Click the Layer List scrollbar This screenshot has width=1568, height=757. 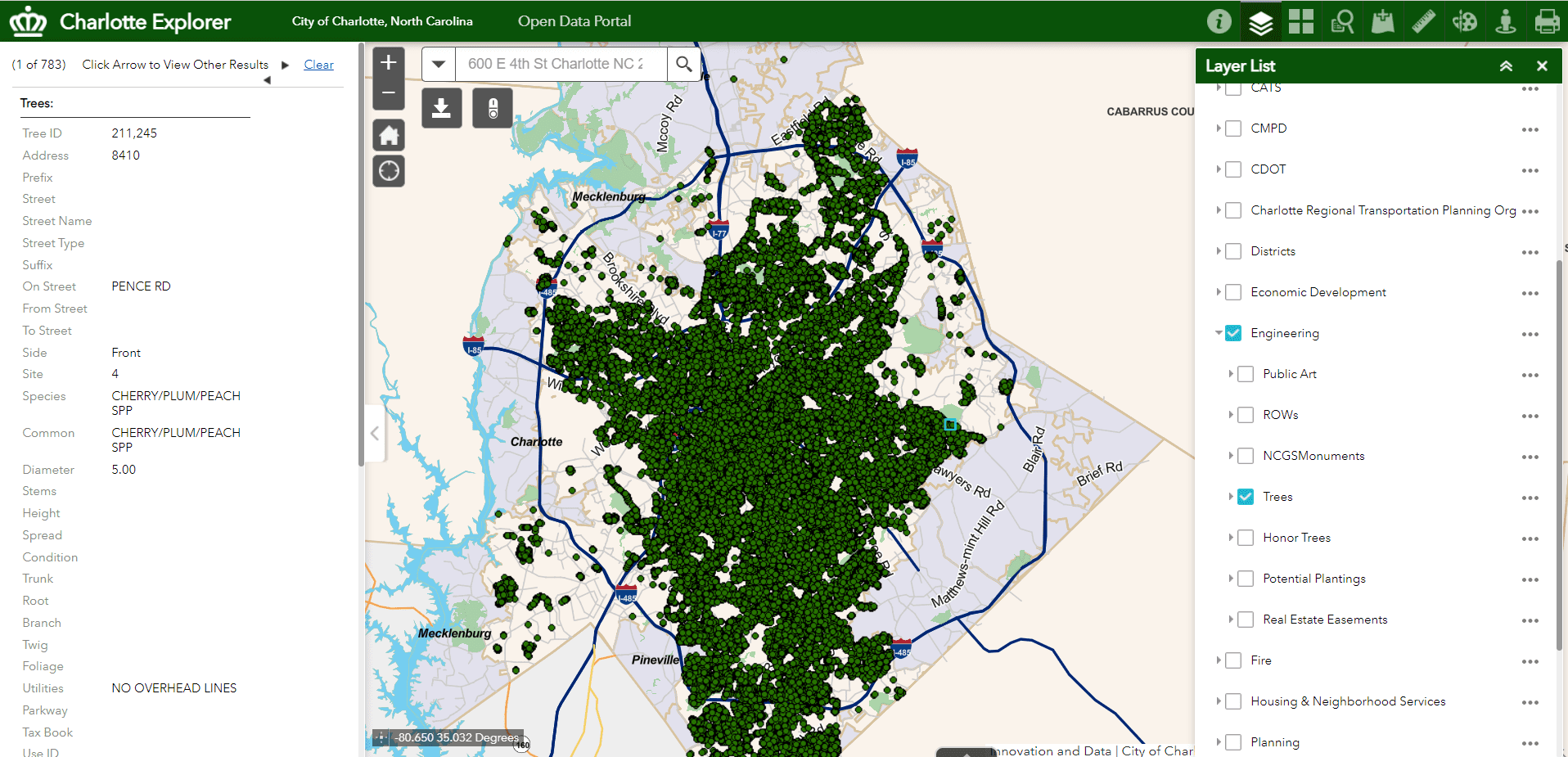click(1561, 454)
